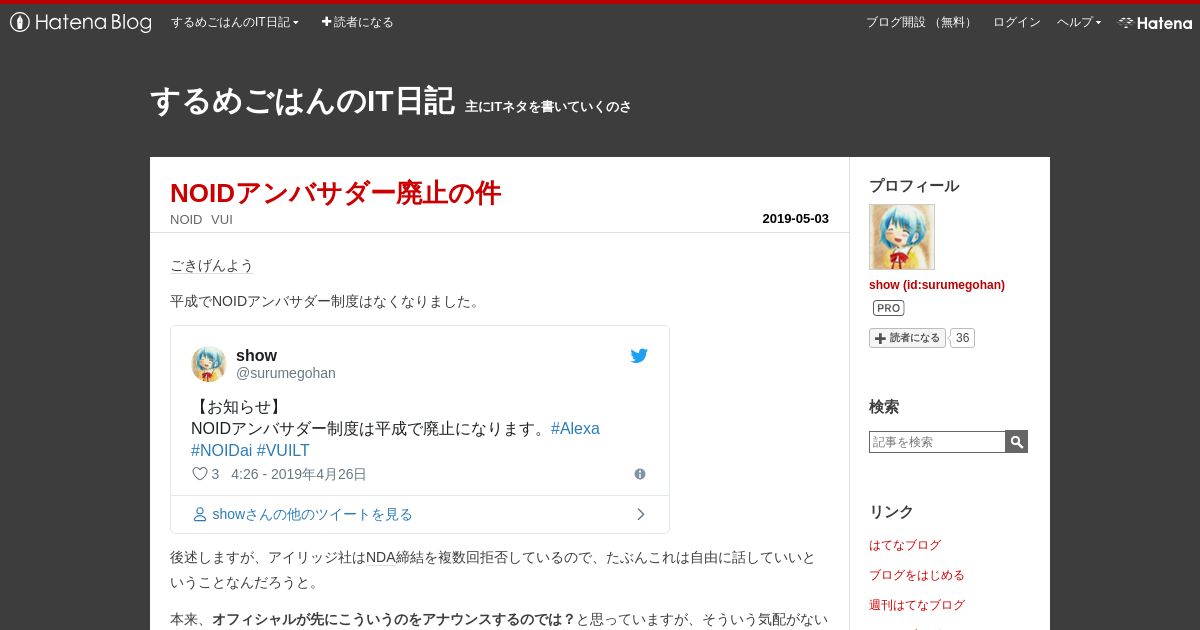The width and height of the screenshot is (1200, 630).
Task: Click the post date 2019-05-03
Action: point(795,218)
